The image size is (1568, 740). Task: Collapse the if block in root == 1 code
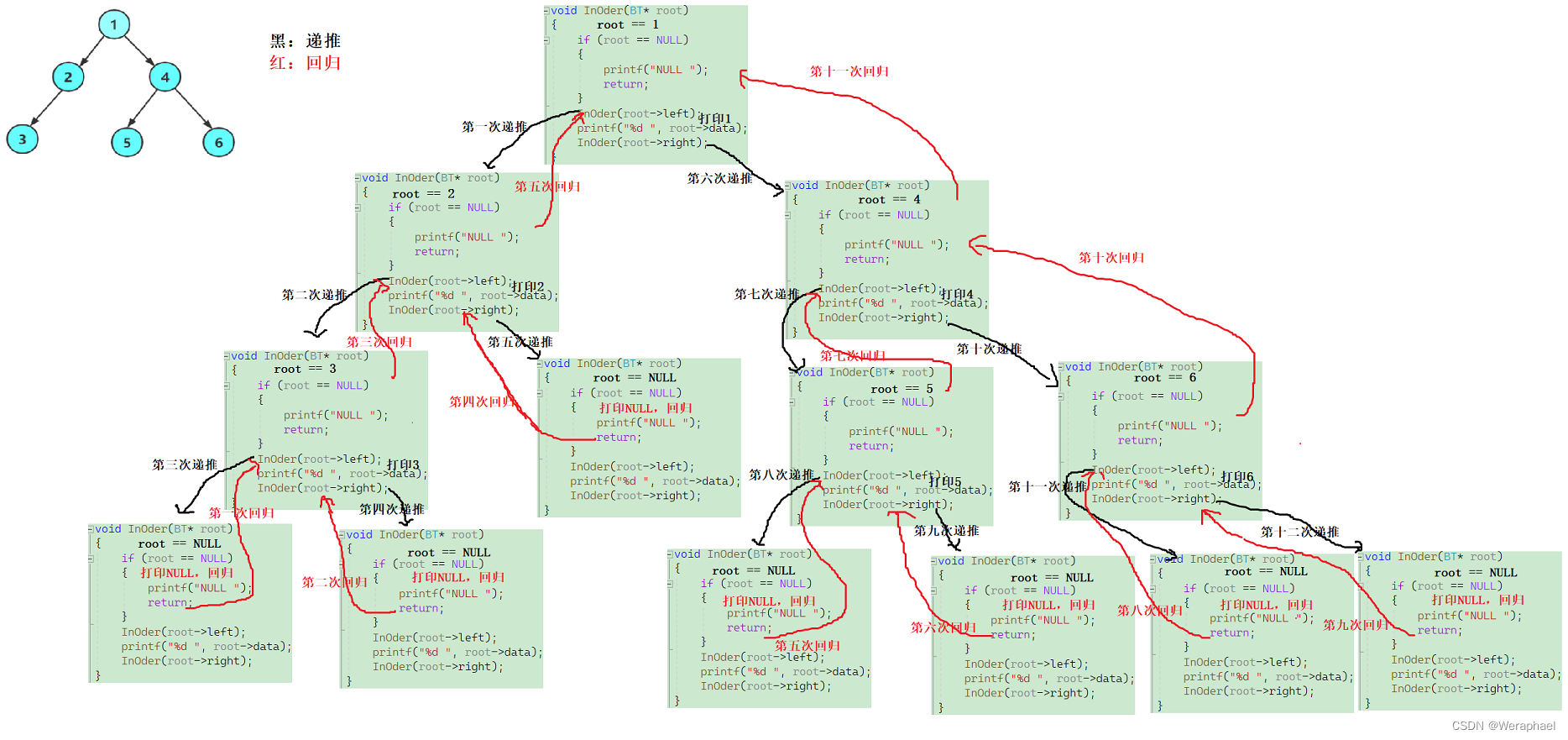pyautogui.click(x=546, y=40)
